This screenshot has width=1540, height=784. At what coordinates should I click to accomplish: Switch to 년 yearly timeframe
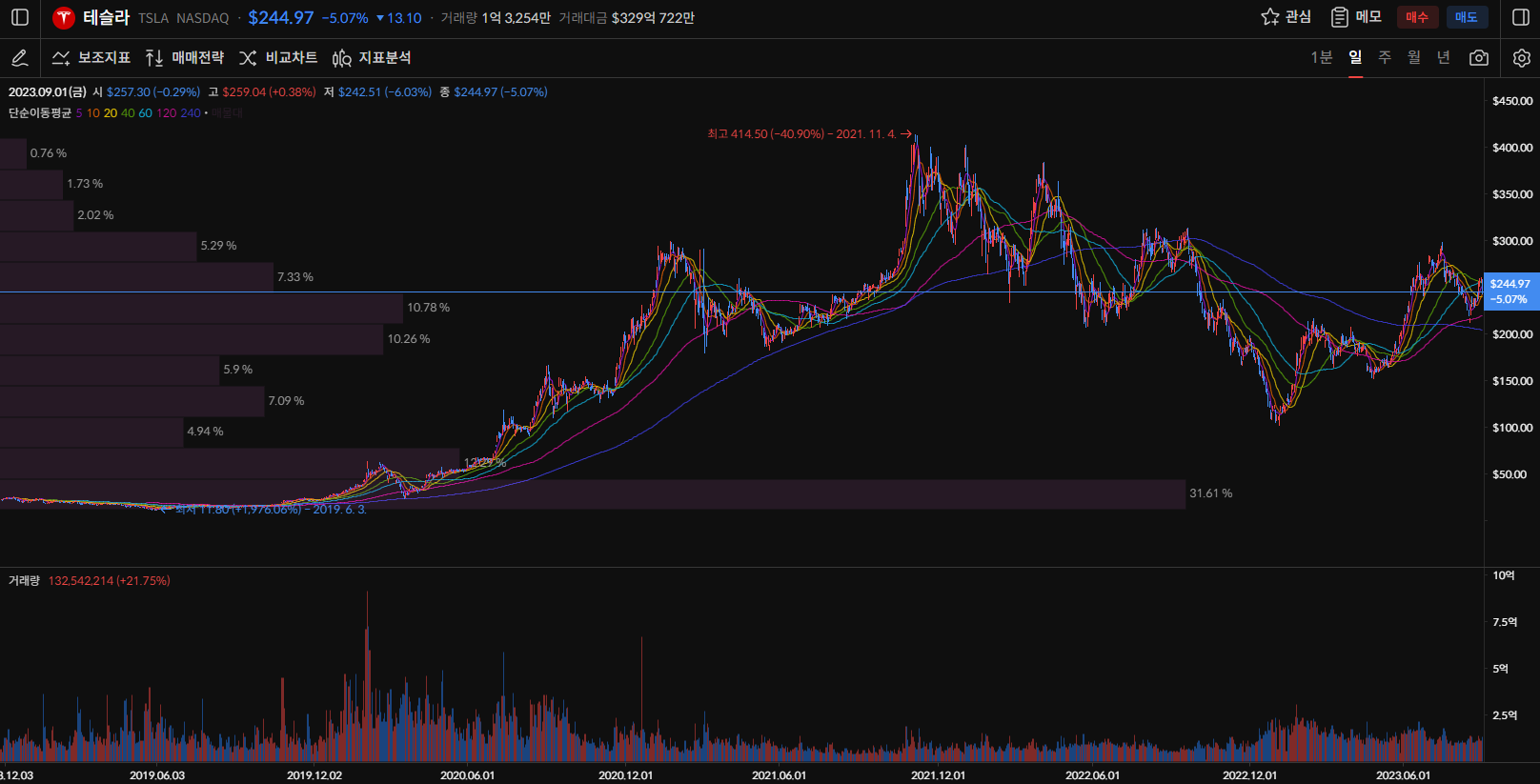click(1444, 58)
